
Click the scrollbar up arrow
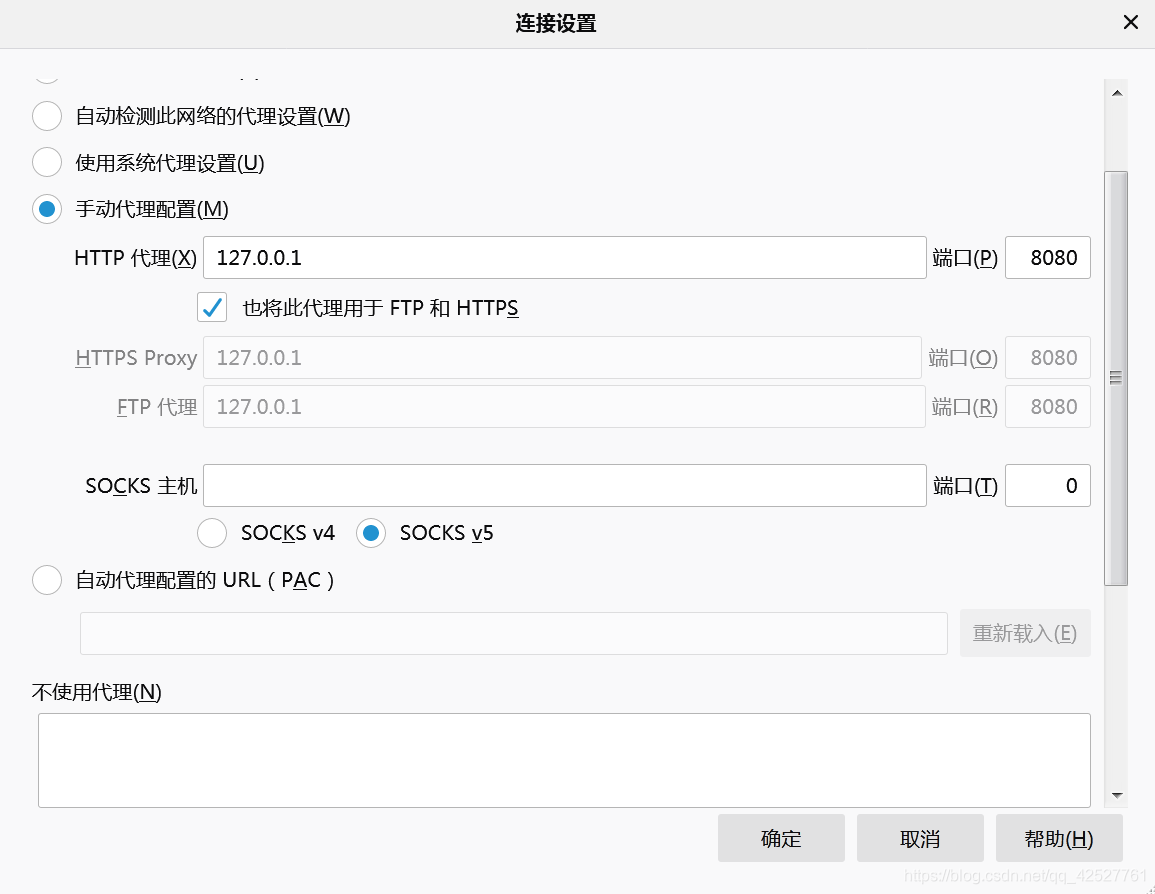pyautogui.click(x=1117, y=93)
